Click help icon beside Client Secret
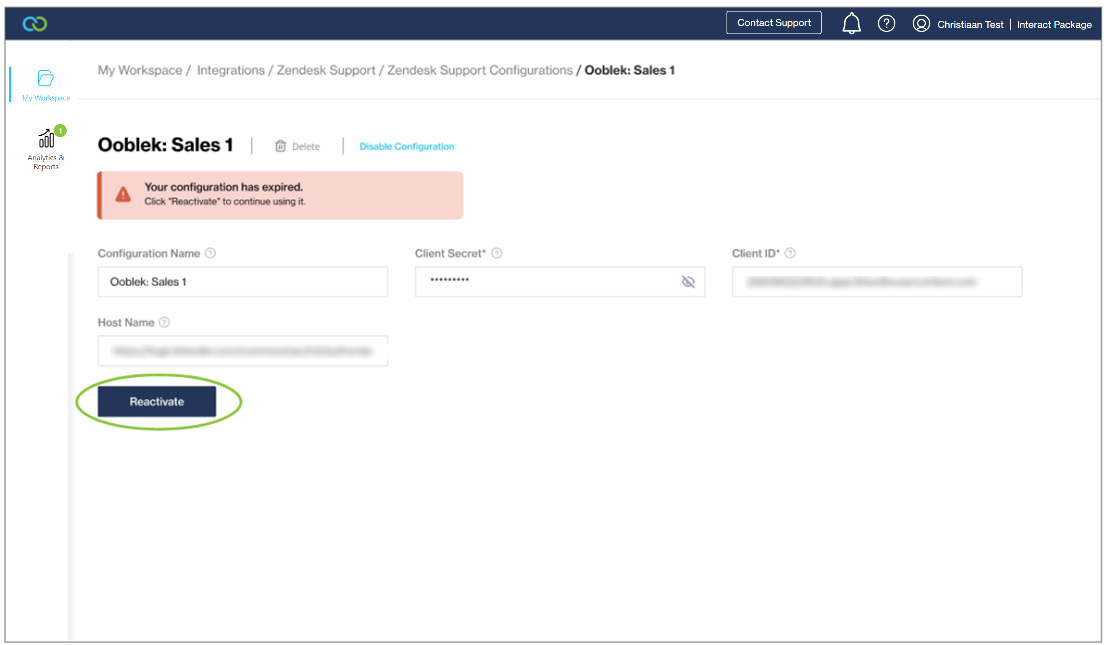Viewport: 1104px width, 645px height. pyautogui.click(x=497, y=254)
